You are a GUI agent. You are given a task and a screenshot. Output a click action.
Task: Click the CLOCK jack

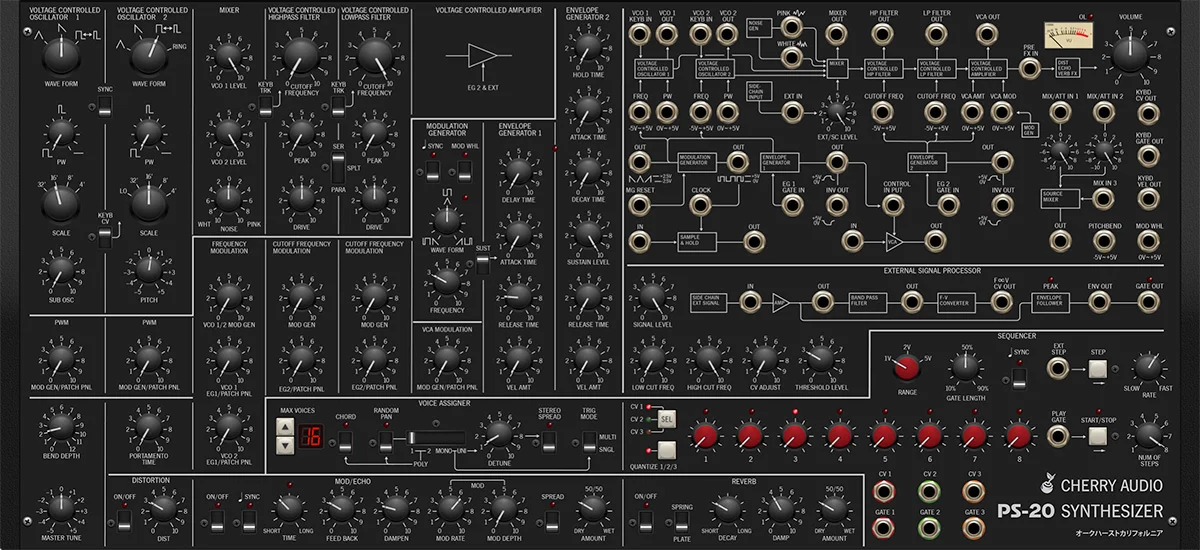(x=700, y=207)
